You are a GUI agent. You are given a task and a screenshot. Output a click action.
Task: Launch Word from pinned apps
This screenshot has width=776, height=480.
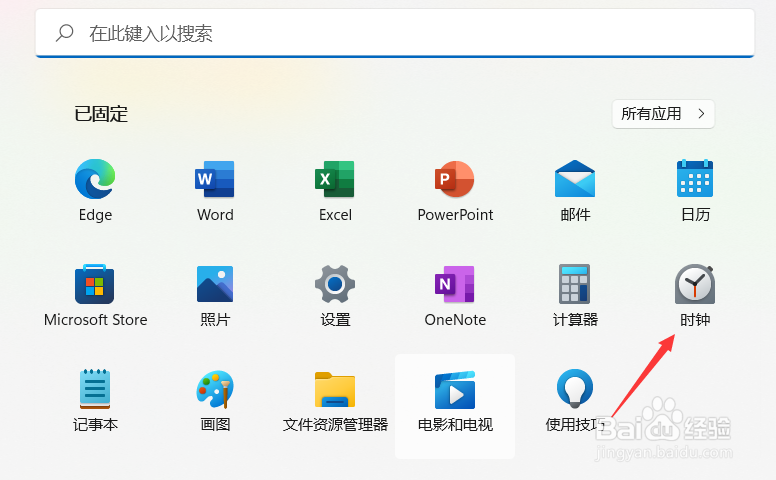click(215, 179)
